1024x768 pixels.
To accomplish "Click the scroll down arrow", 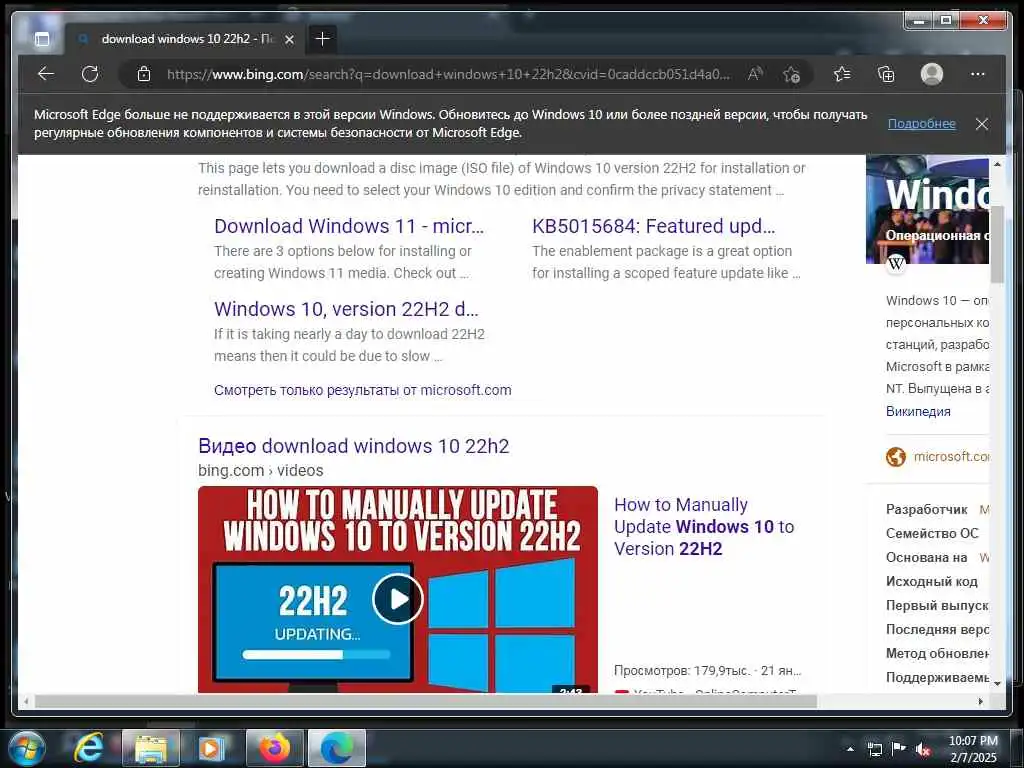I will (x=997, y=684).
